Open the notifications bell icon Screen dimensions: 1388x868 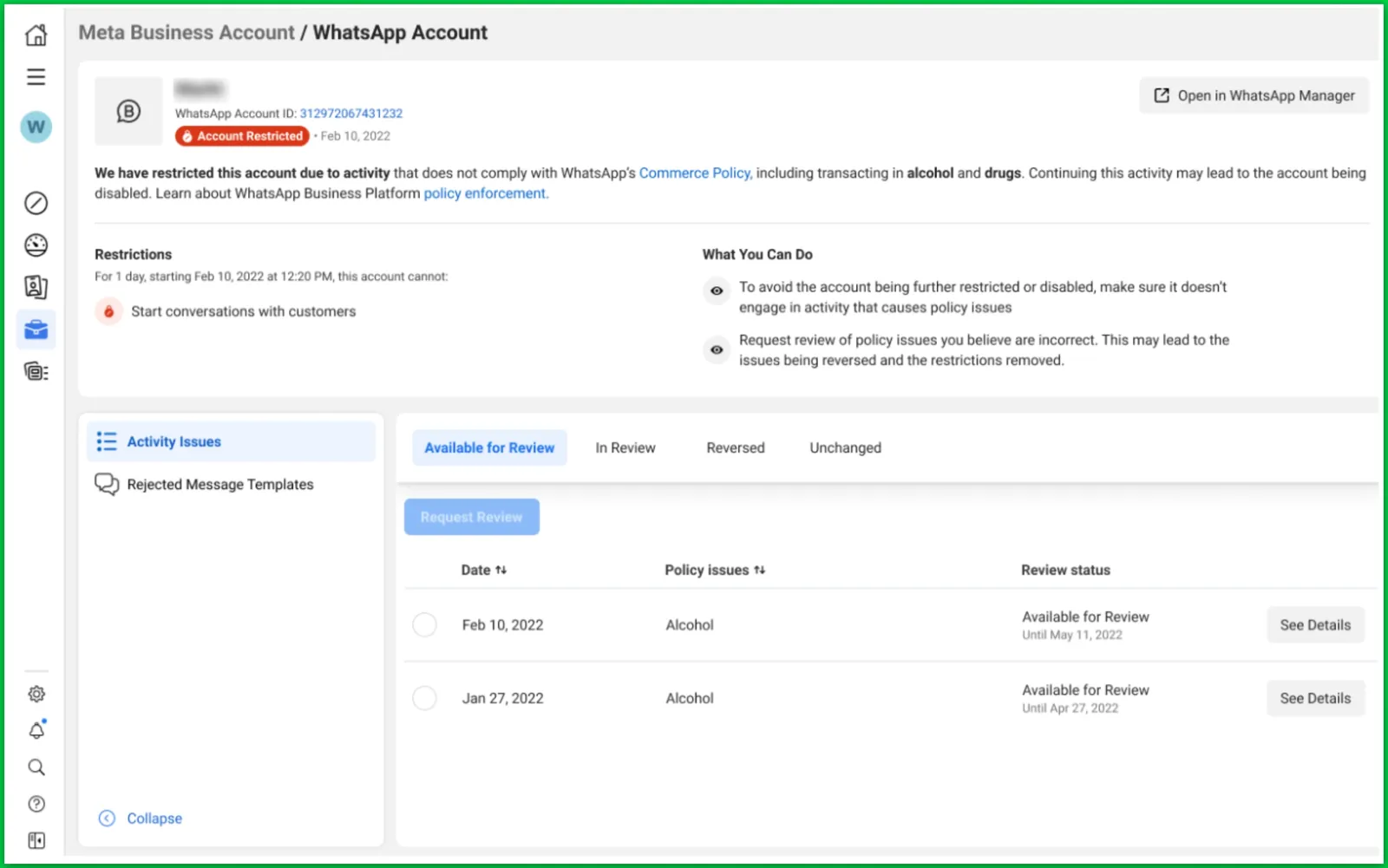(x=36, y=731)
